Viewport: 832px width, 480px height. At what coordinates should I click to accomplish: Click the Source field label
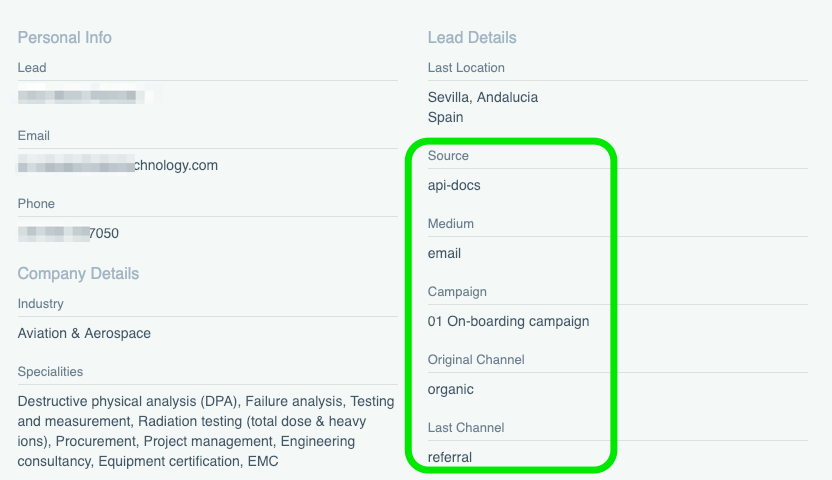(448, 156)
